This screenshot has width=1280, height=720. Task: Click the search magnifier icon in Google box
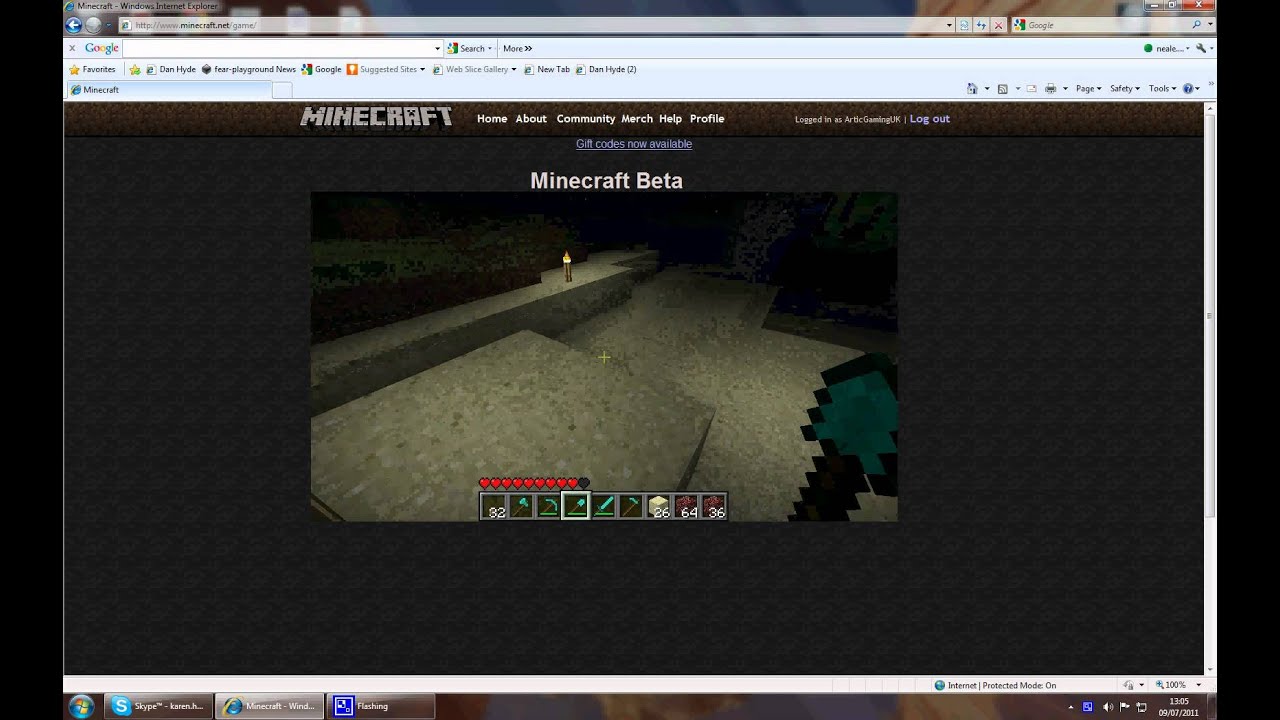click(1197, 25)
